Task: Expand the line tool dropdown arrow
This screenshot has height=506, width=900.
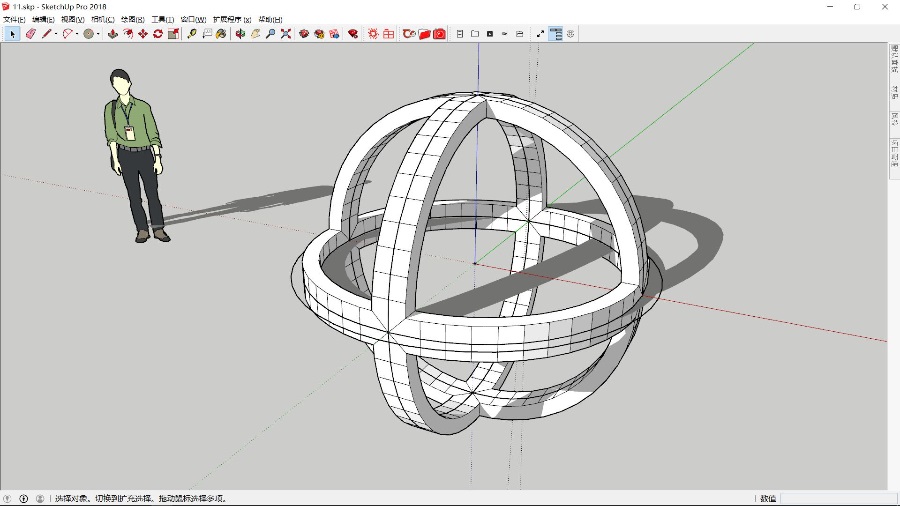Action: (55, 34)
